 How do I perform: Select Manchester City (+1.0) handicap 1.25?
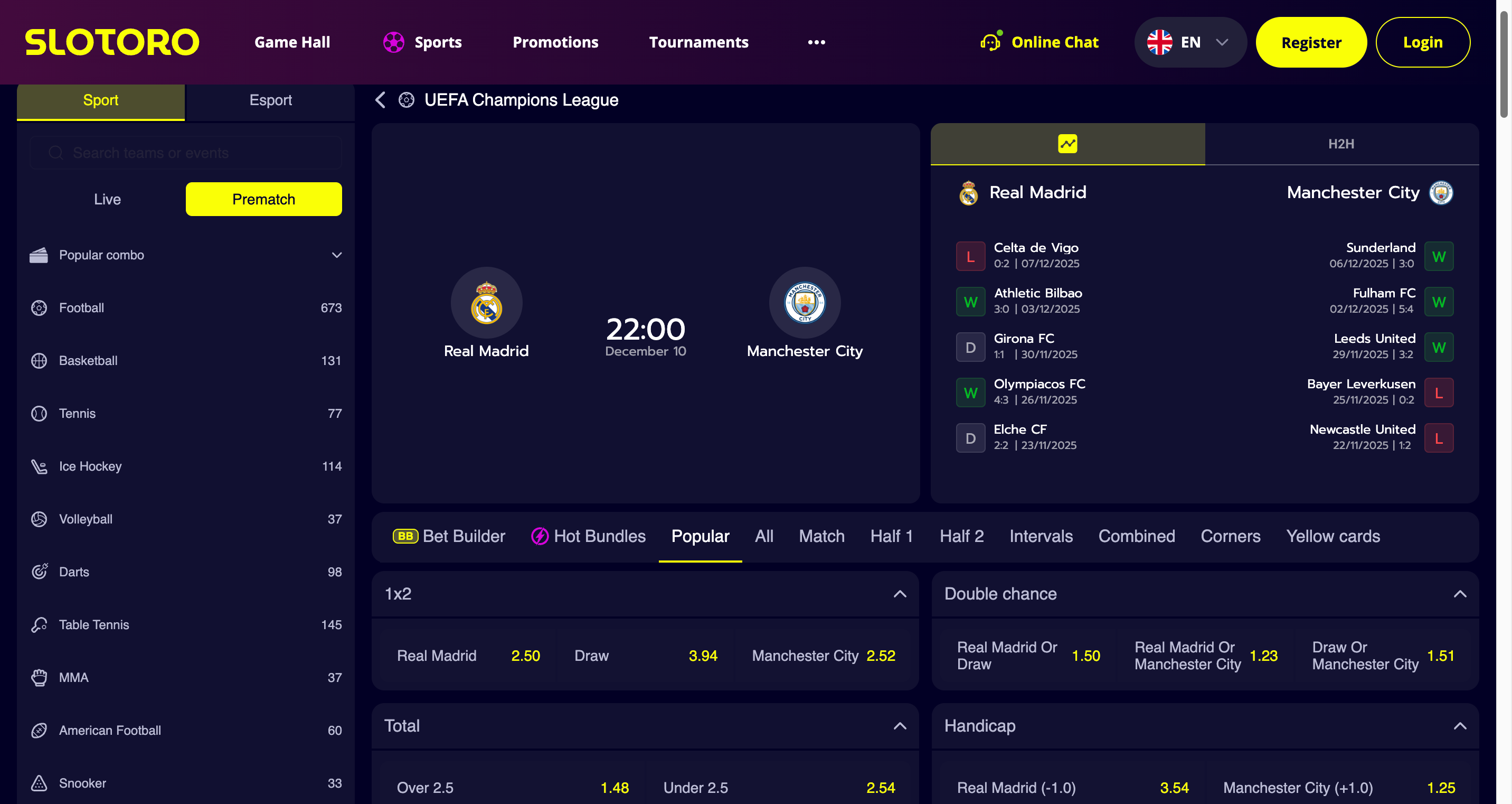[1339, 788]
